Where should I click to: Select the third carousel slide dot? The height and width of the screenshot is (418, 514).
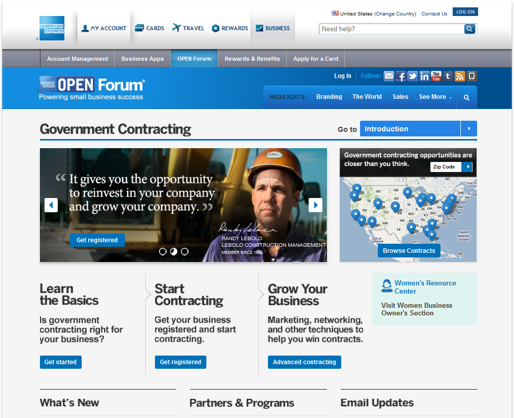[x=185, y=252]
